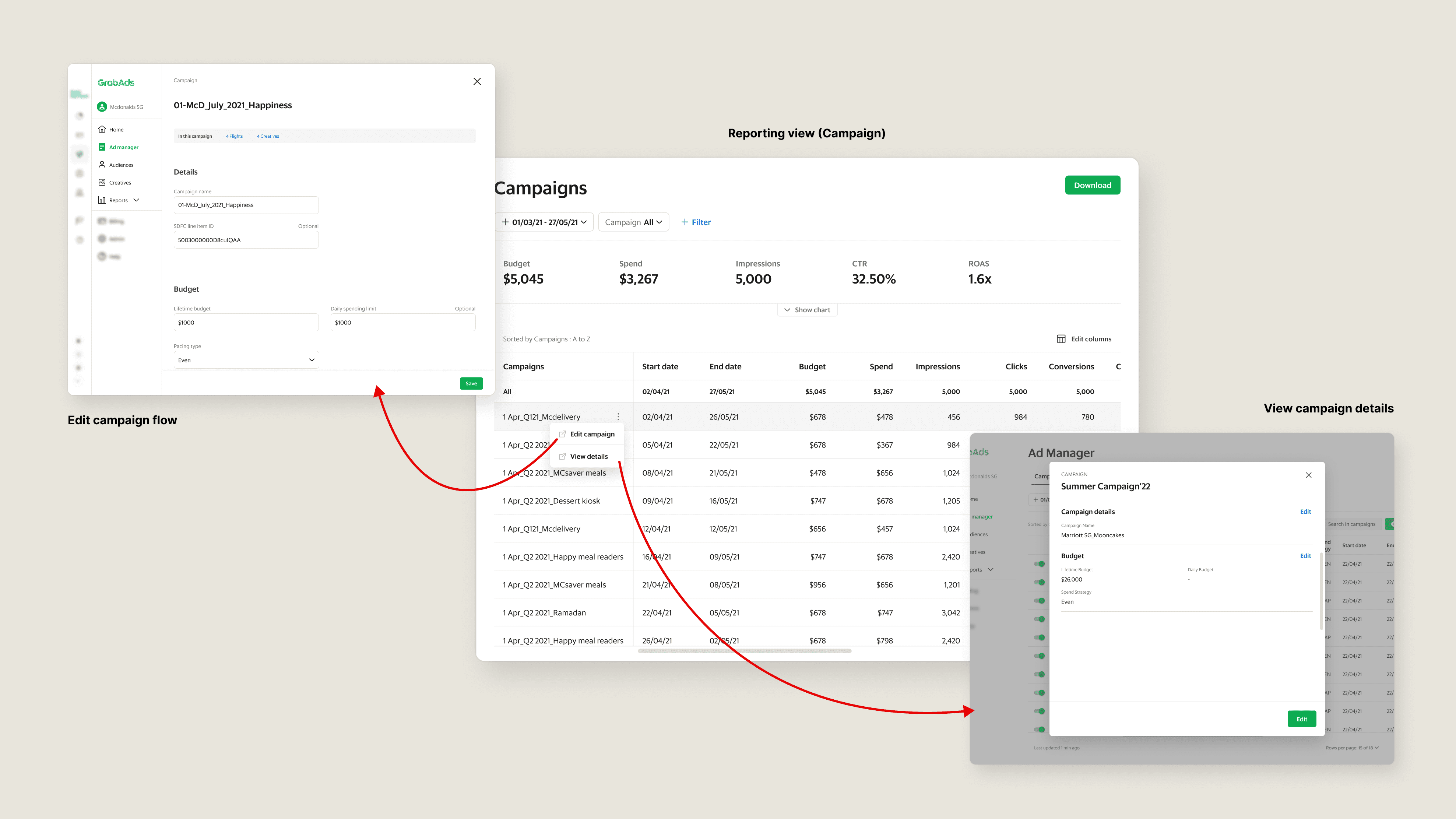Click the Home icon in sidebar
Viewport: 1456px width, 819px height.
point(102,129)
